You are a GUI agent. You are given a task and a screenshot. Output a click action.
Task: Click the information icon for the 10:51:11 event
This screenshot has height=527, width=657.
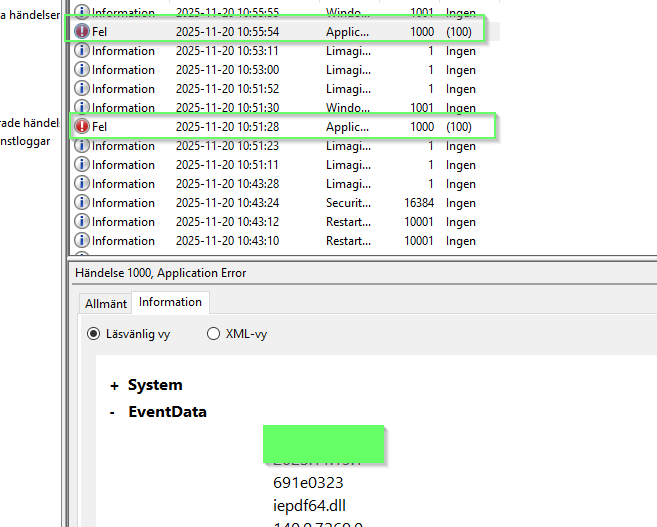pos(82,165)
